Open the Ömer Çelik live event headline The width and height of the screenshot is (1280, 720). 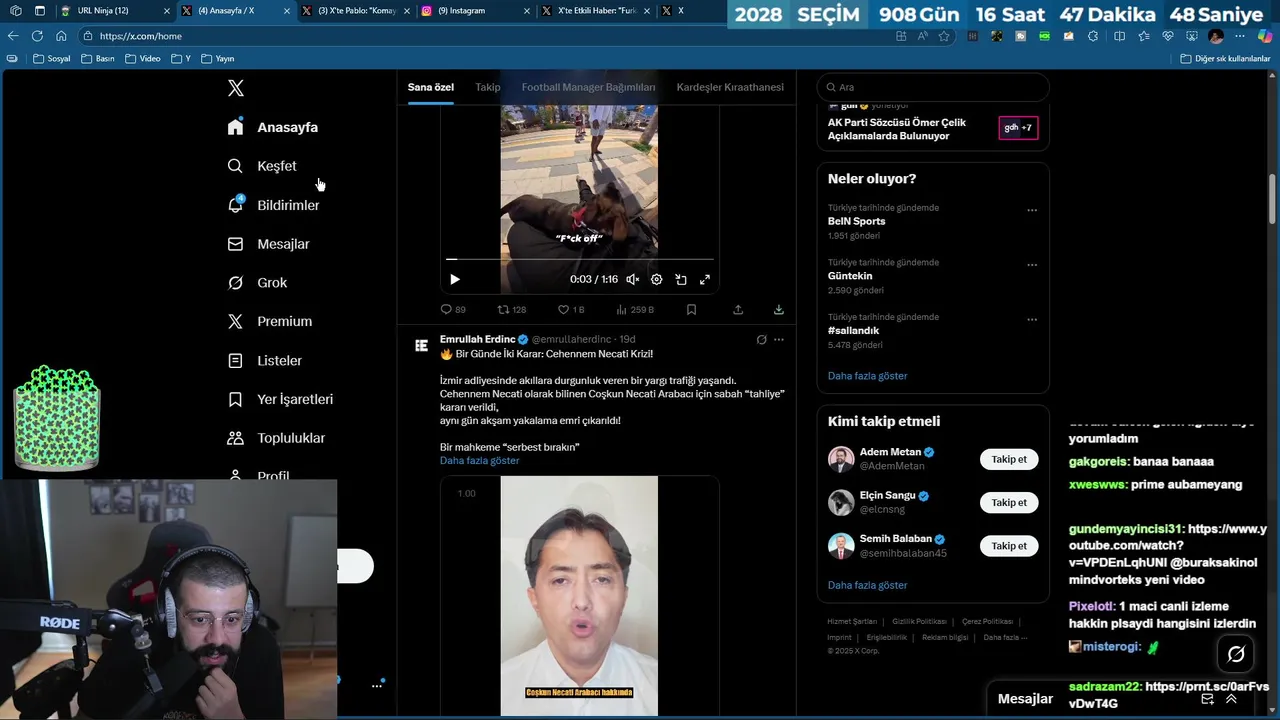tap(896, 129)
